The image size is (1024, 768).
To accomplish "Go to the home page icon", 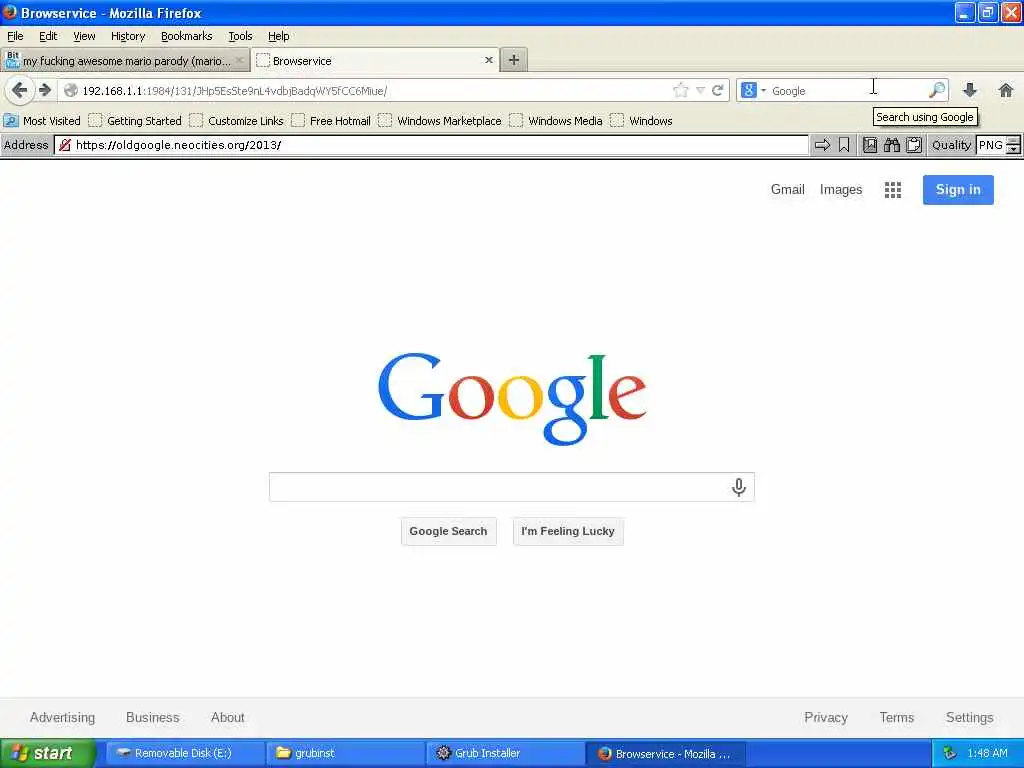I will click(x=1006, y=90).
